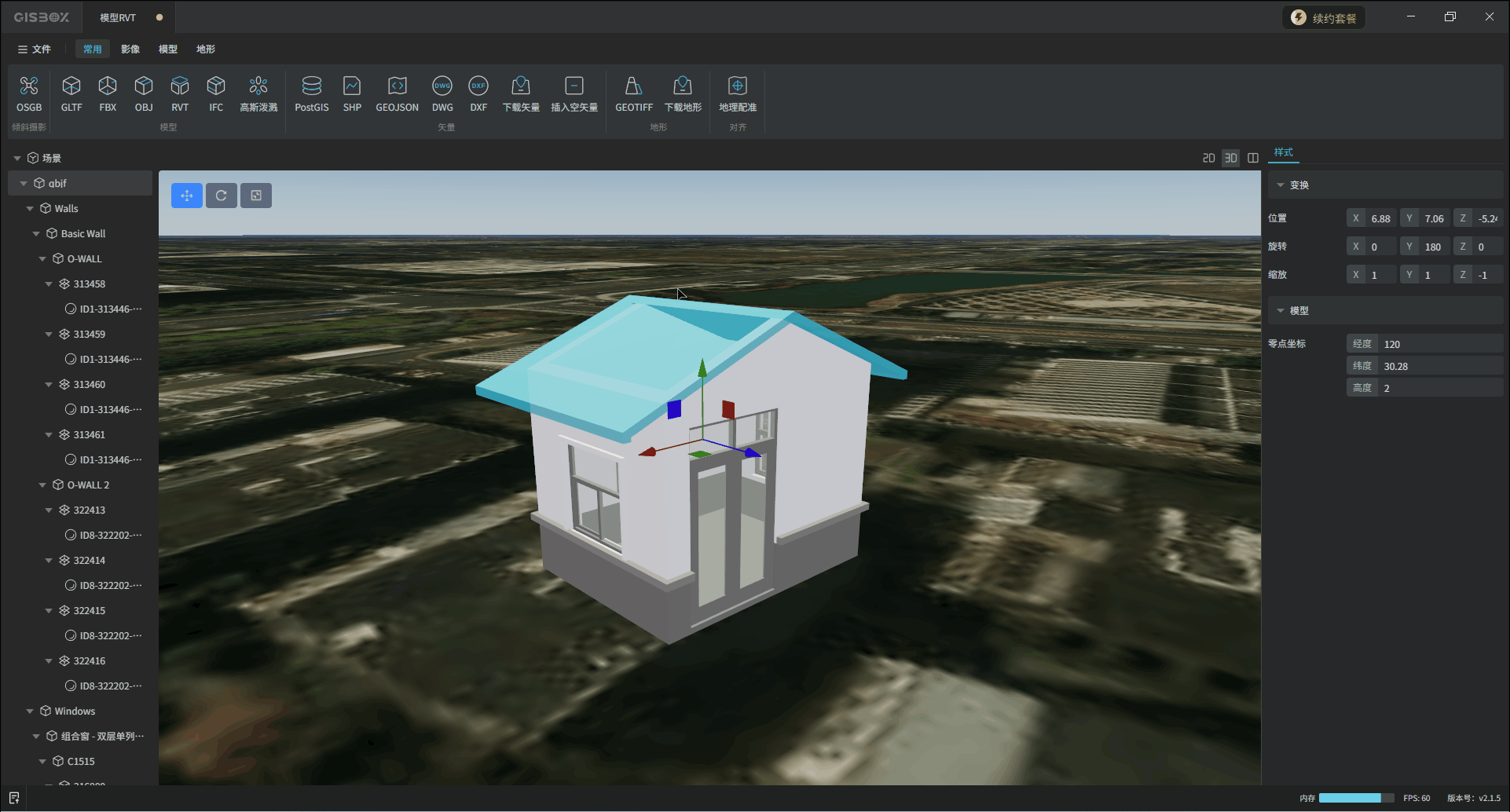
Task: Open the 影像 ribbon tab
Action: 130,49
